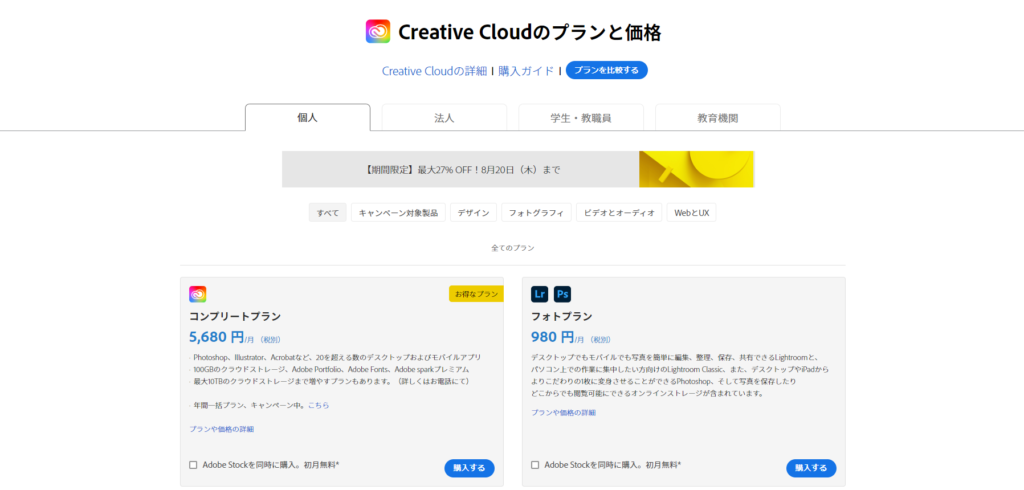Screen dimensions: 1024x490
Task: Open Creative Cloudの詳細 link
Action: 434,71
